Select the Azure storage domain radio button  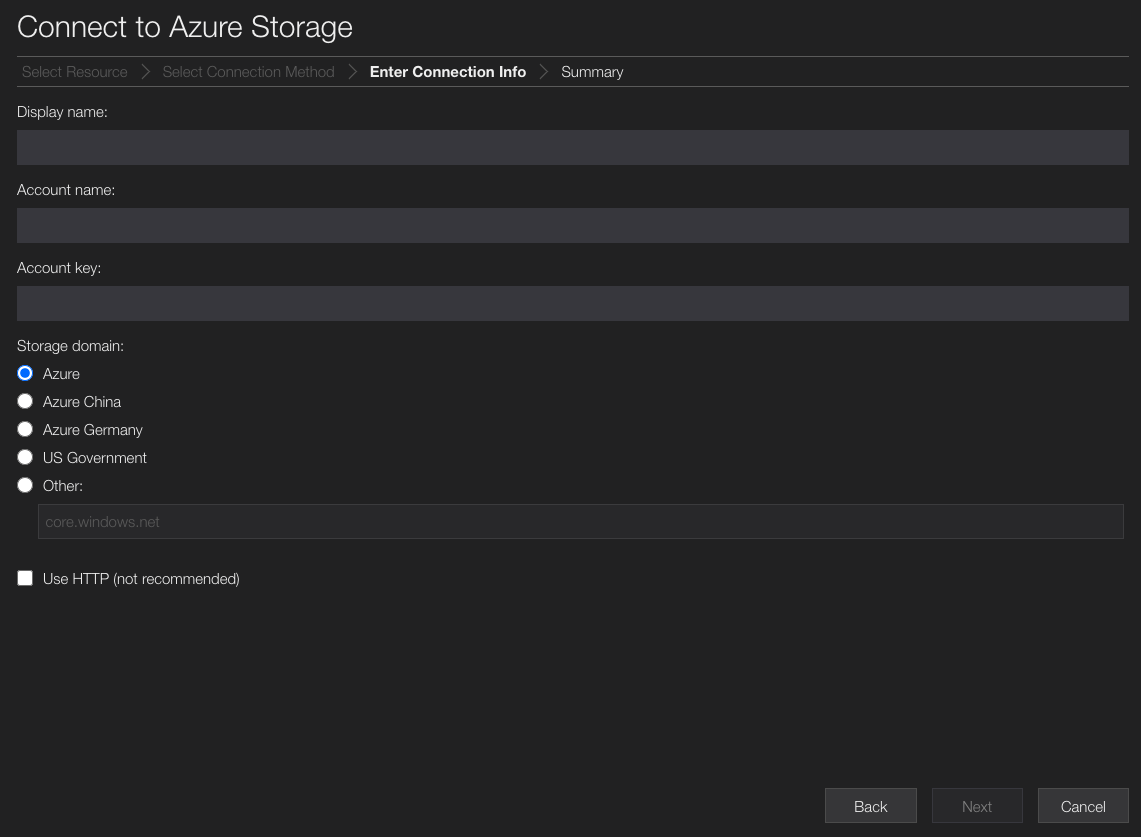pyautogui.click(x=25, y=373)
